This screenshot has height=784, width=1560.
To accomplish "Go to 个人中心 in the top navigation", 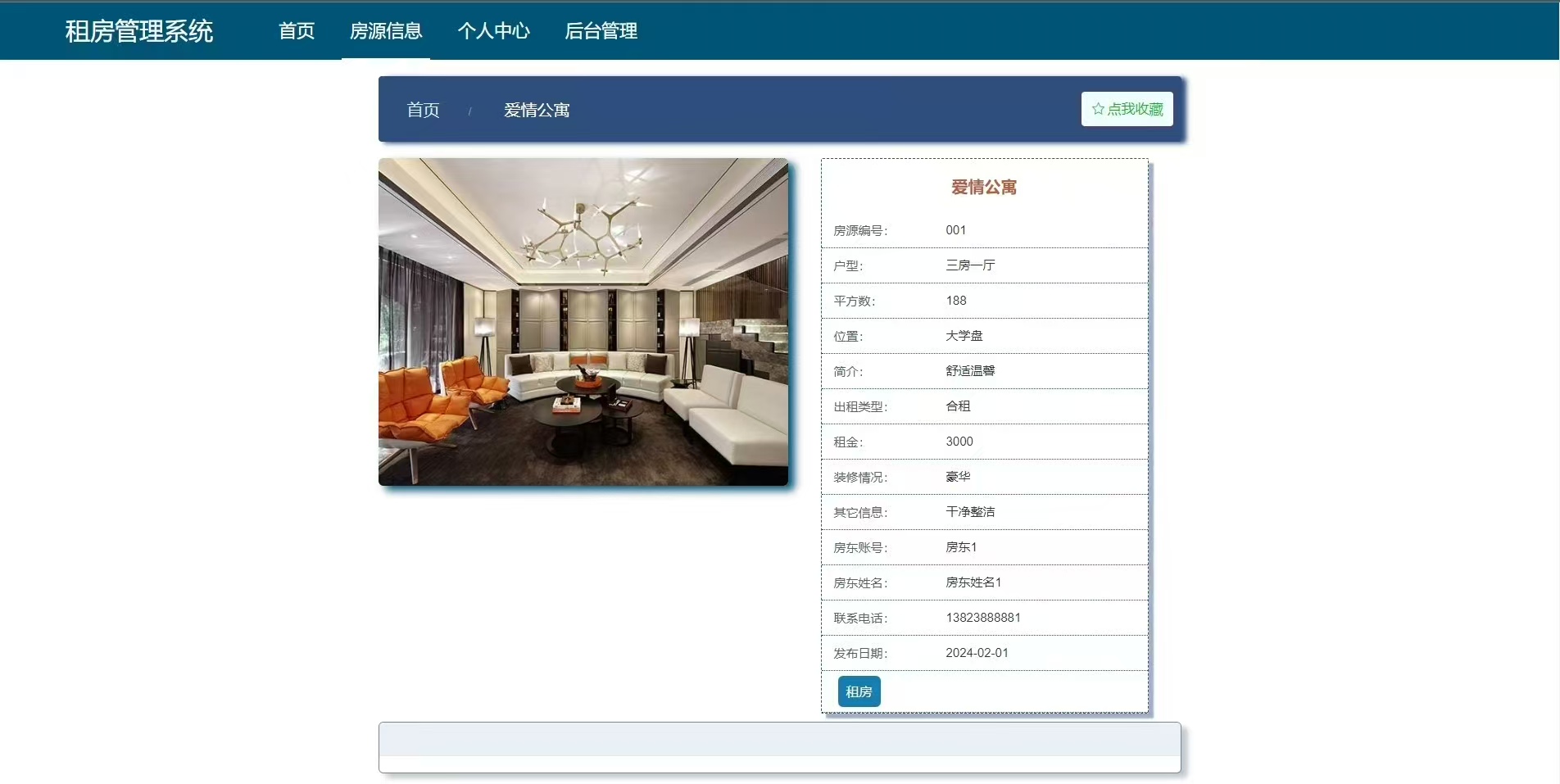I will 493,31.
